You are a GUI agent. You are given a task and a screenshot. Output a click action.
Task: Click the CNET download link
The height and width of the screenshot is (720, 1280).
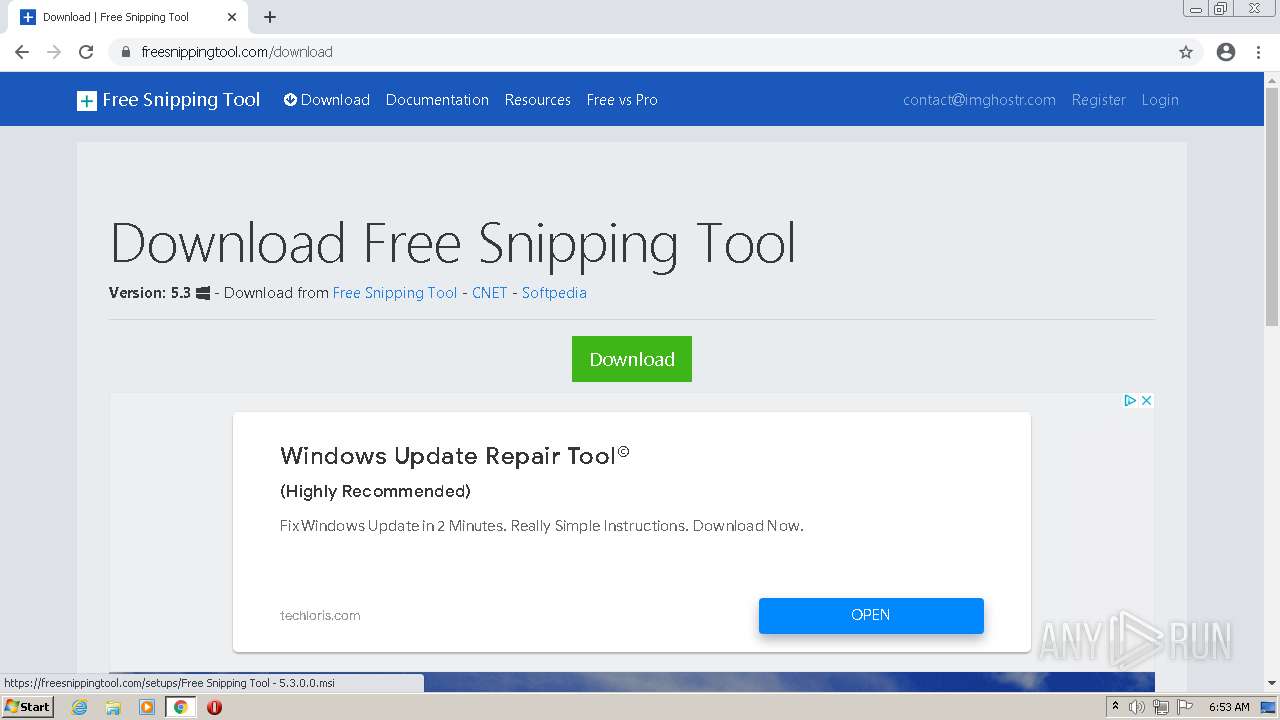coord(490,293)
